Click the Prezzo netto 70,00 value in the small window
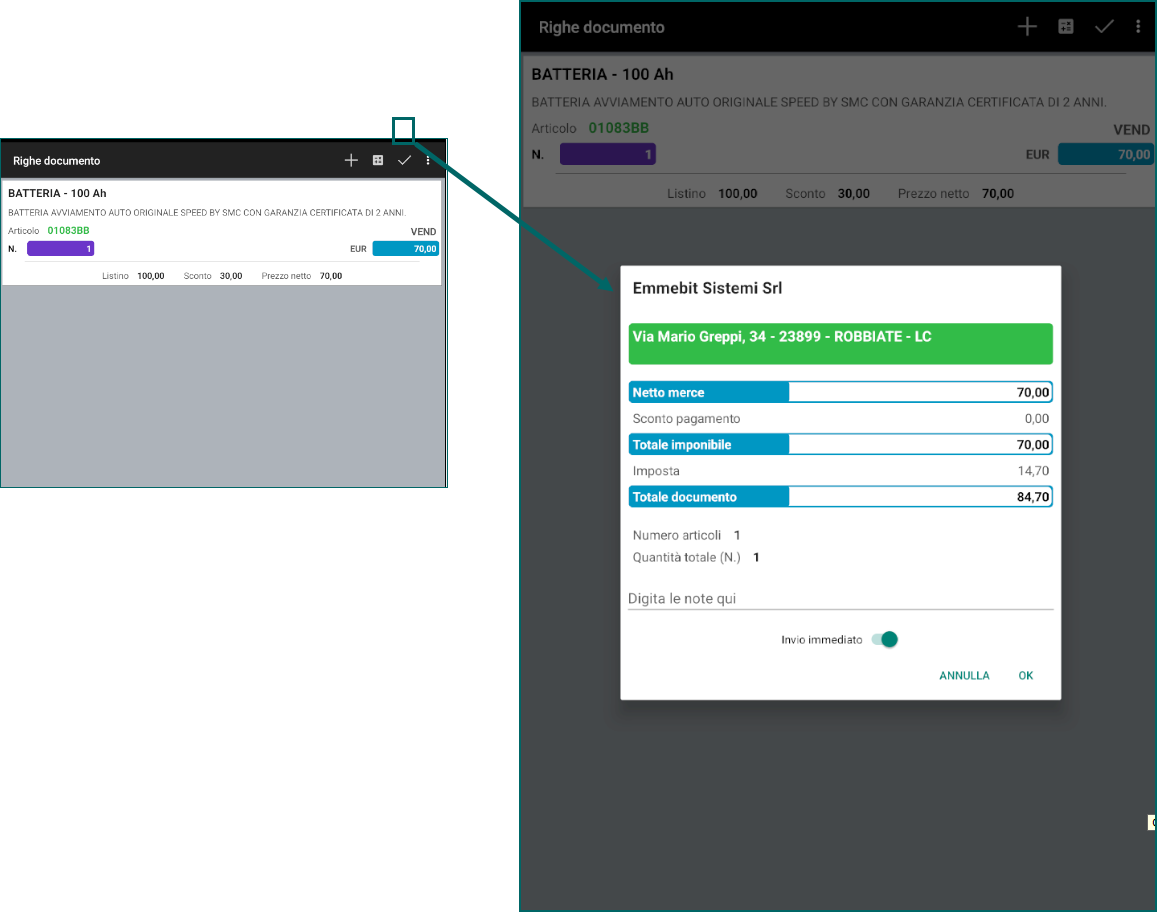 click(331, 276)
